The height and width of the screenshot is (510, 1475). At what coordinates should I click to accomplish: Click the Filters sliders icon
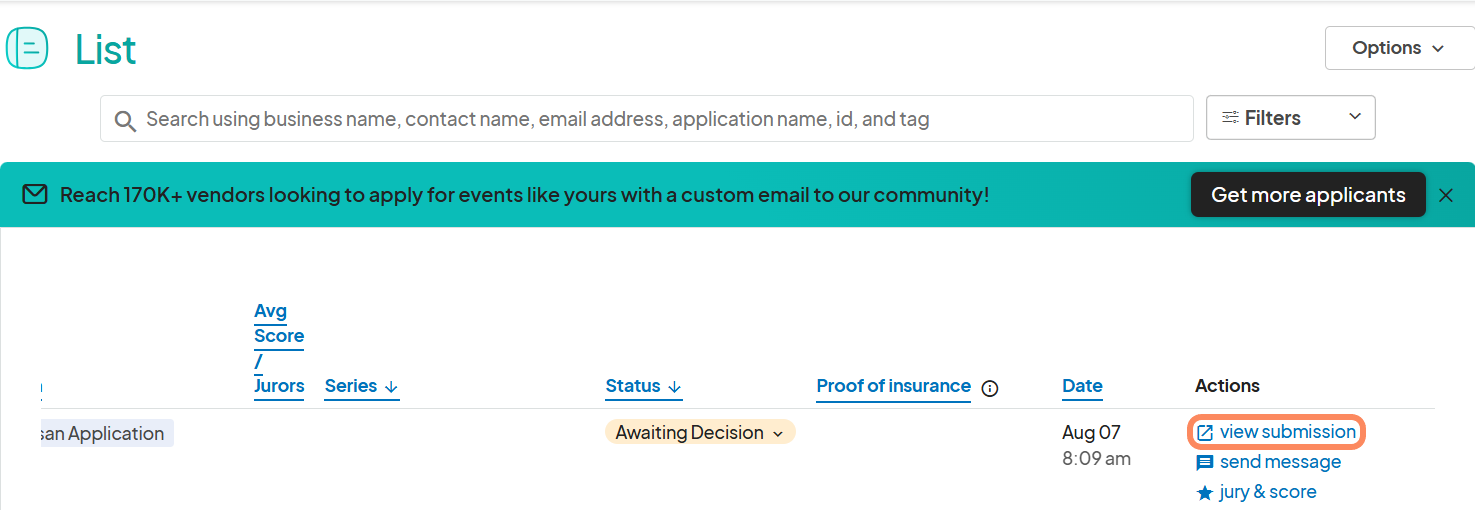click(x=1230, y=118)
